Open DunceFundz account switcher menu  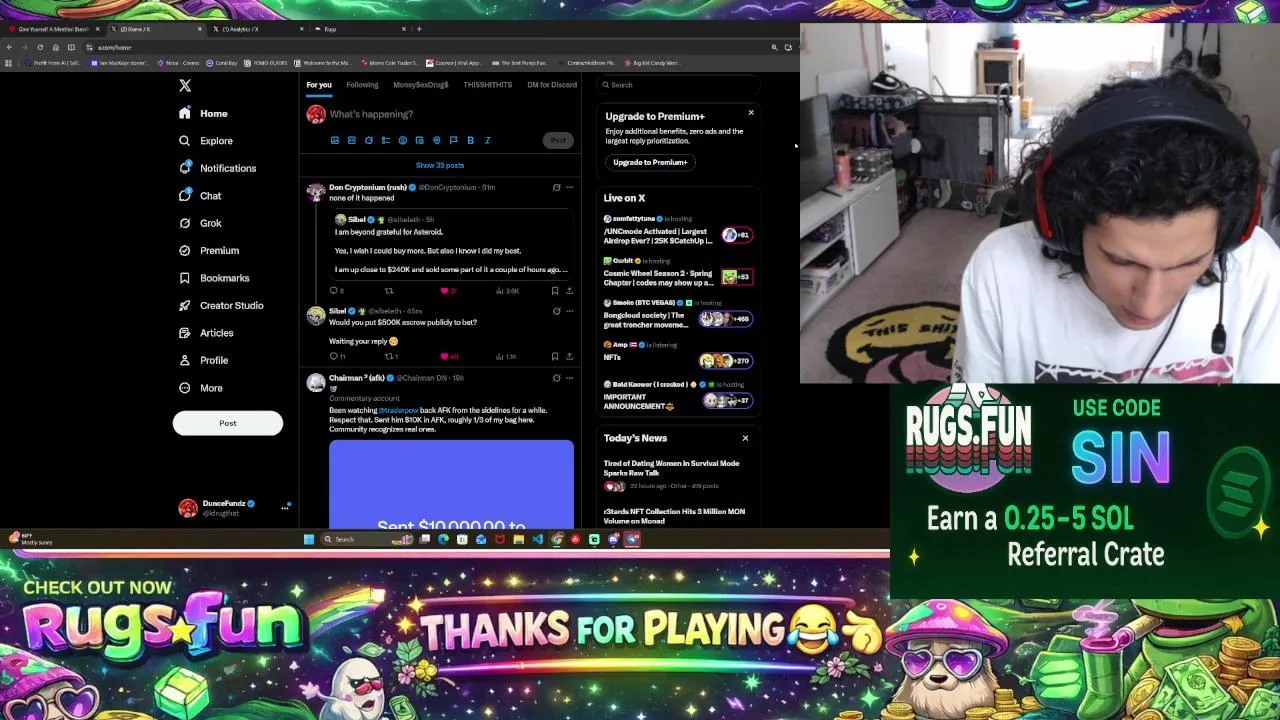point(235,508)
